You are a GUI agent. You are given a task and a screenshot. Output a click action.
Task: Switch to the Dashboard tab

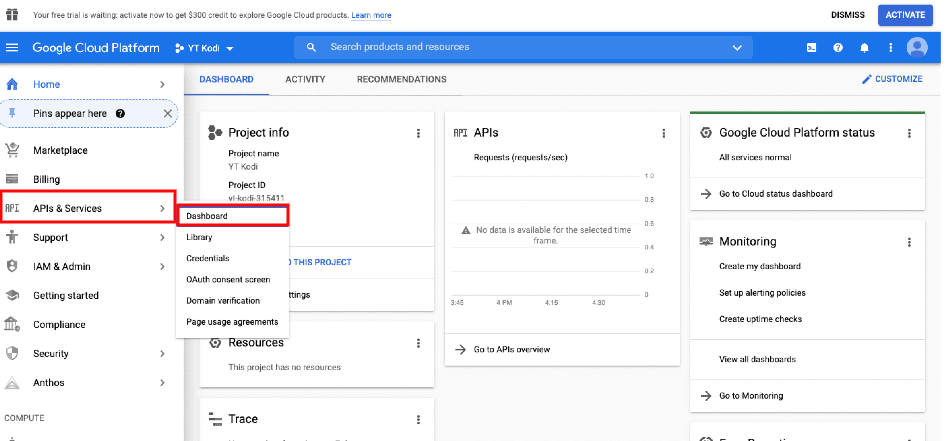tap(227, 79)
